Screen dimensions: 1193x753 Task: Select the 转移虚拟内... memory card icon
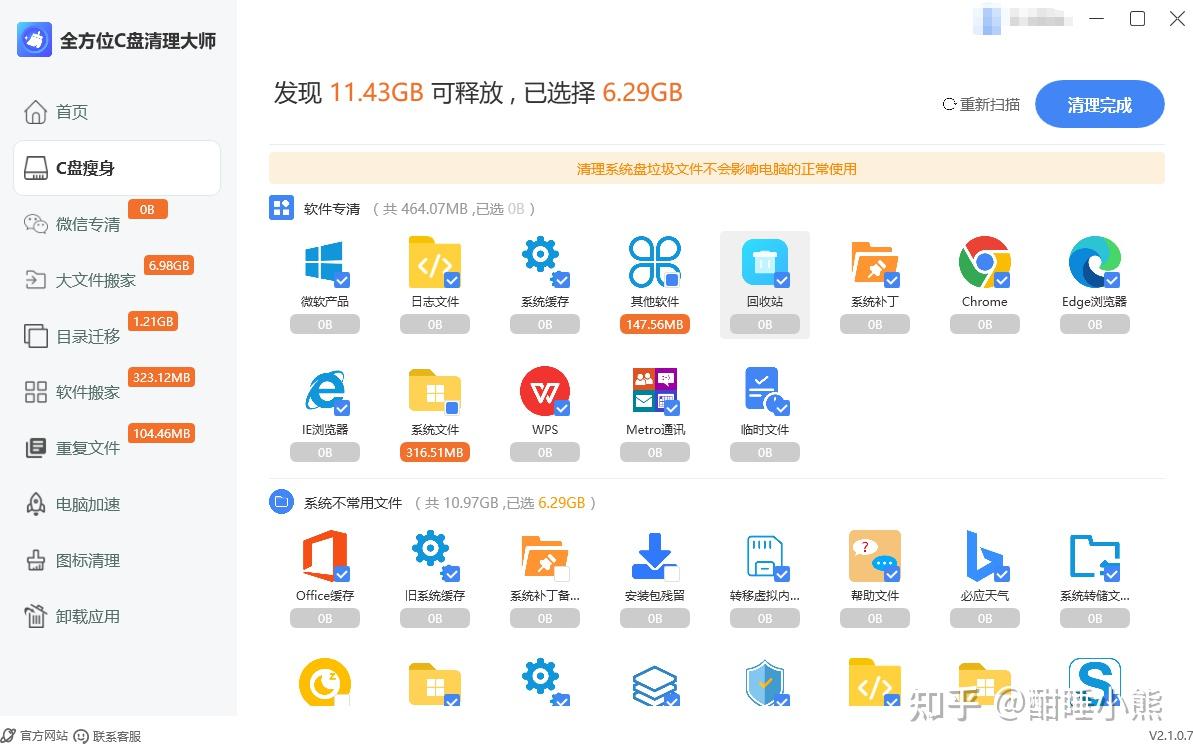pyautogui.click(x=765, y=558)
